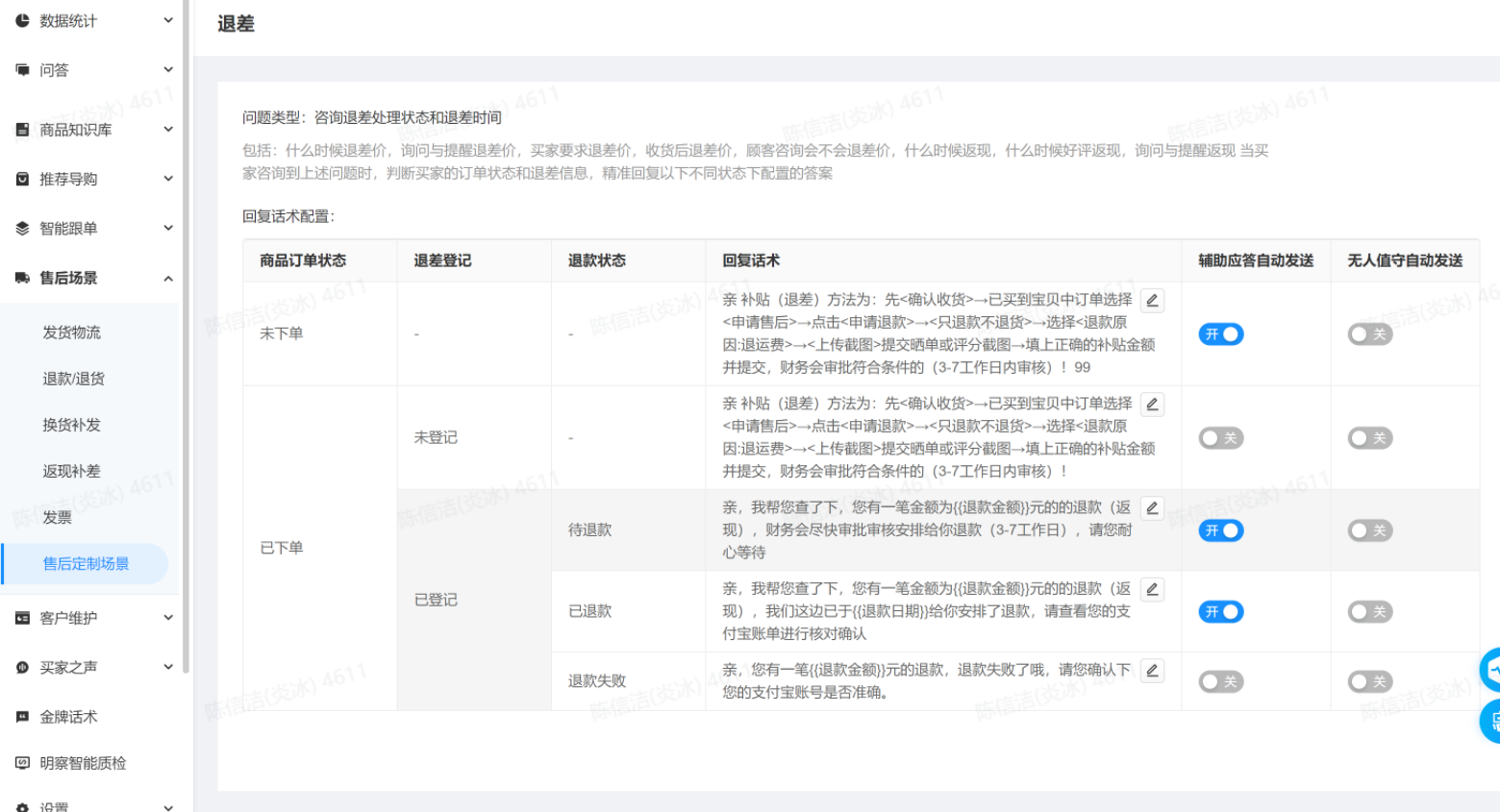This screenshot has width=1500, height=812.
Task: Click the 退差 page title
Action: [x=236, y=24]
